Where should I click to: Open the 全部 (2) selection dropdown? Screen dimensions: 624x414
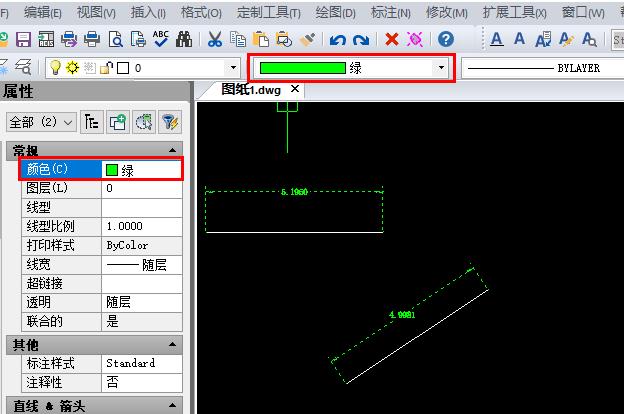(41, 122)
